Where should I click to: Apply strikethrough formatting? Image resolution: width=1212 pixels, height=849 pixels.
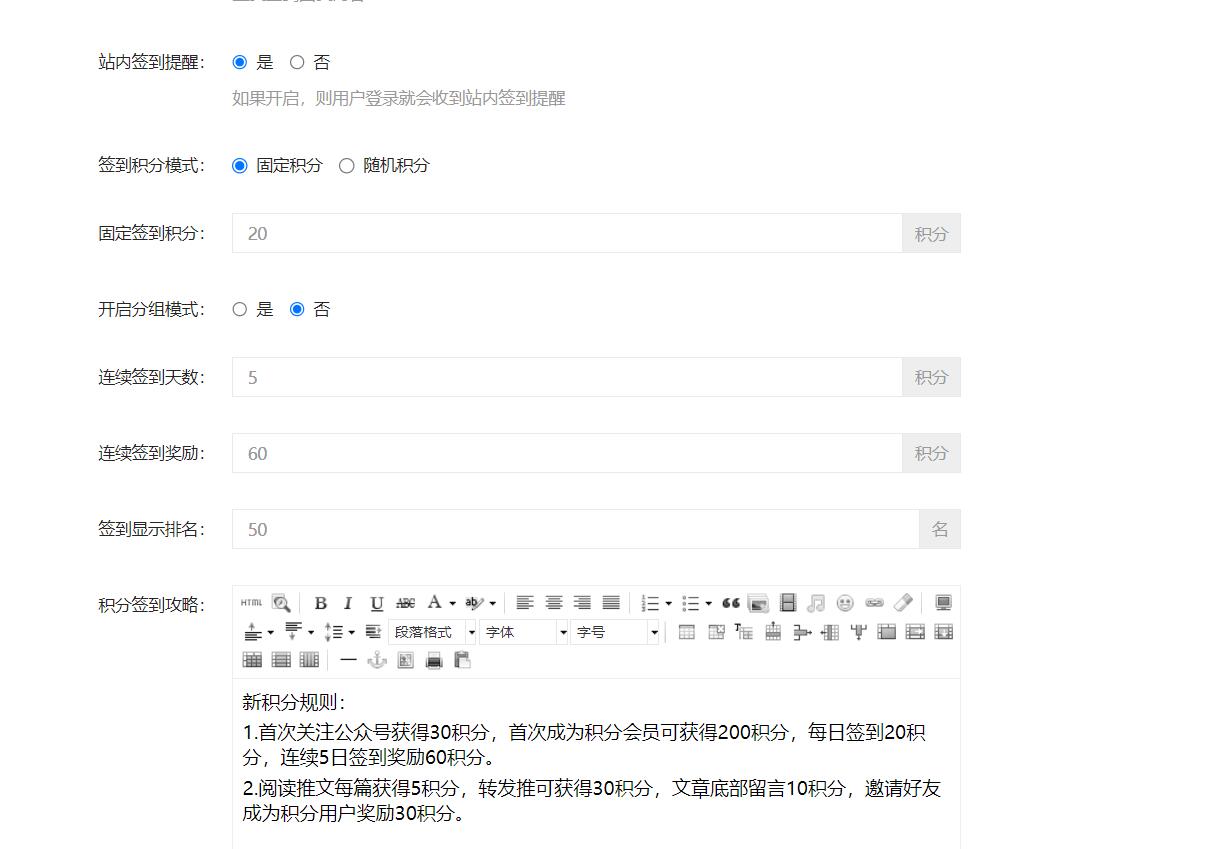coord(405,603)
